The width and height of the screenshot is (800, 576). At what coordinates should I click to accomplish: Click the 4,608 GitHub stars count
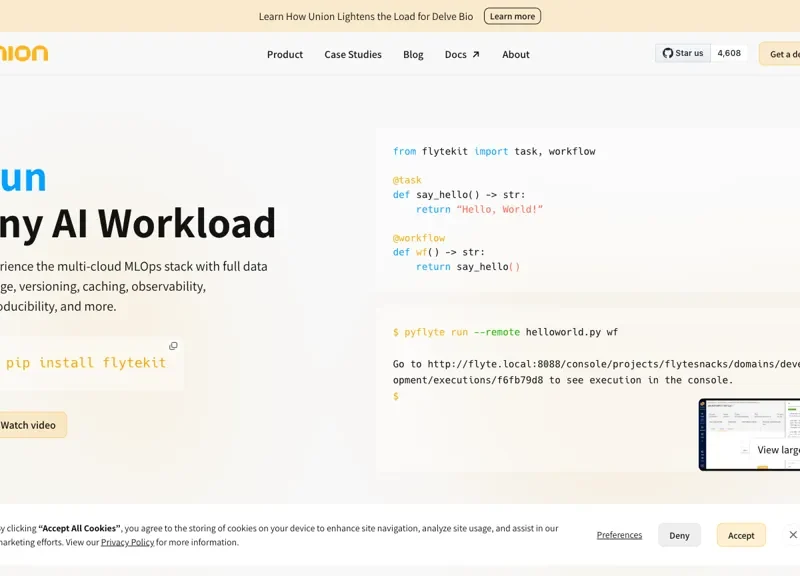[x=729, y=53]
